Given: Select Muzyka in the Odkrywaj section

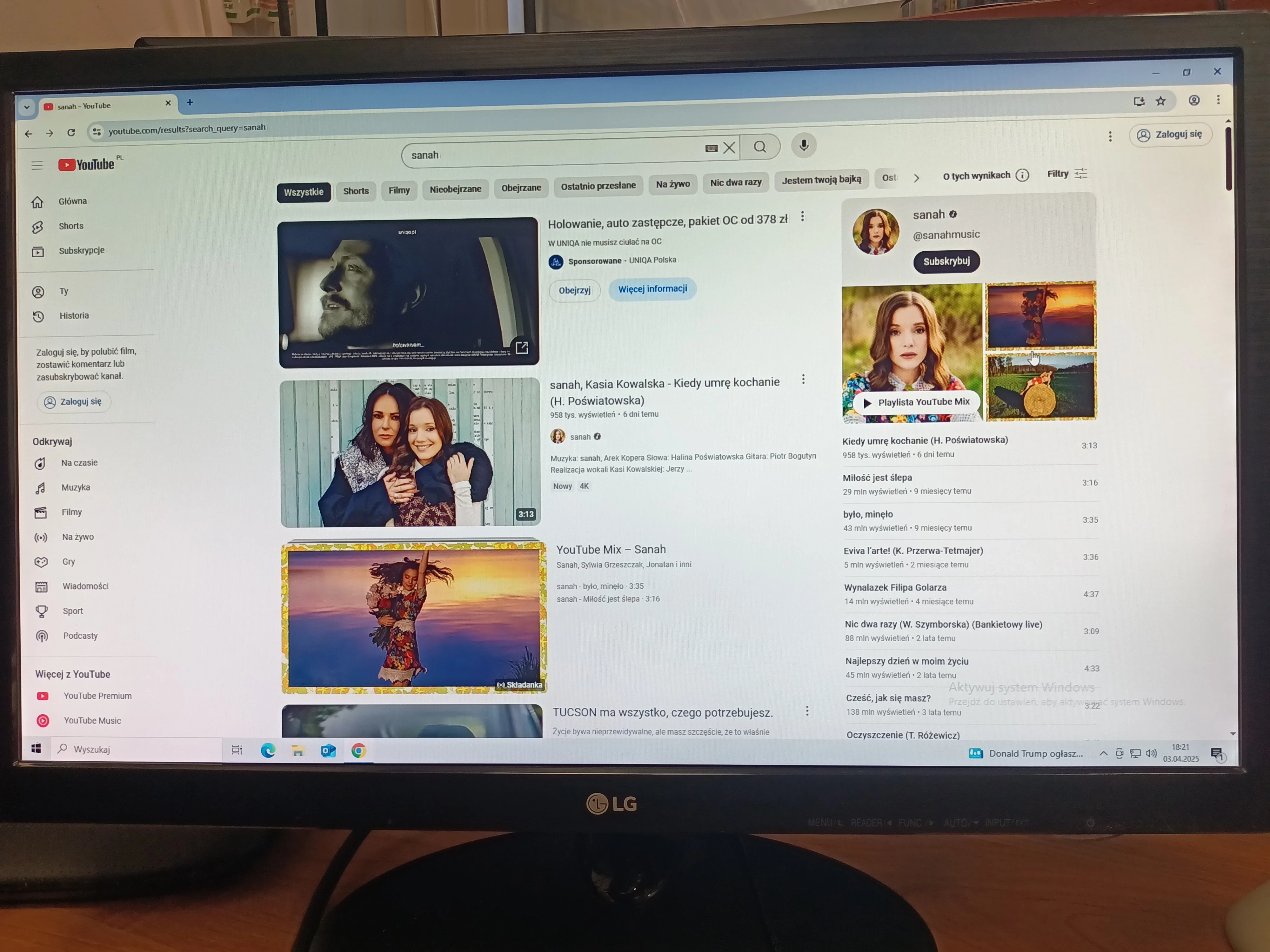Looking at the screenshot, I should pyautogui.click(x=75, y=487).
